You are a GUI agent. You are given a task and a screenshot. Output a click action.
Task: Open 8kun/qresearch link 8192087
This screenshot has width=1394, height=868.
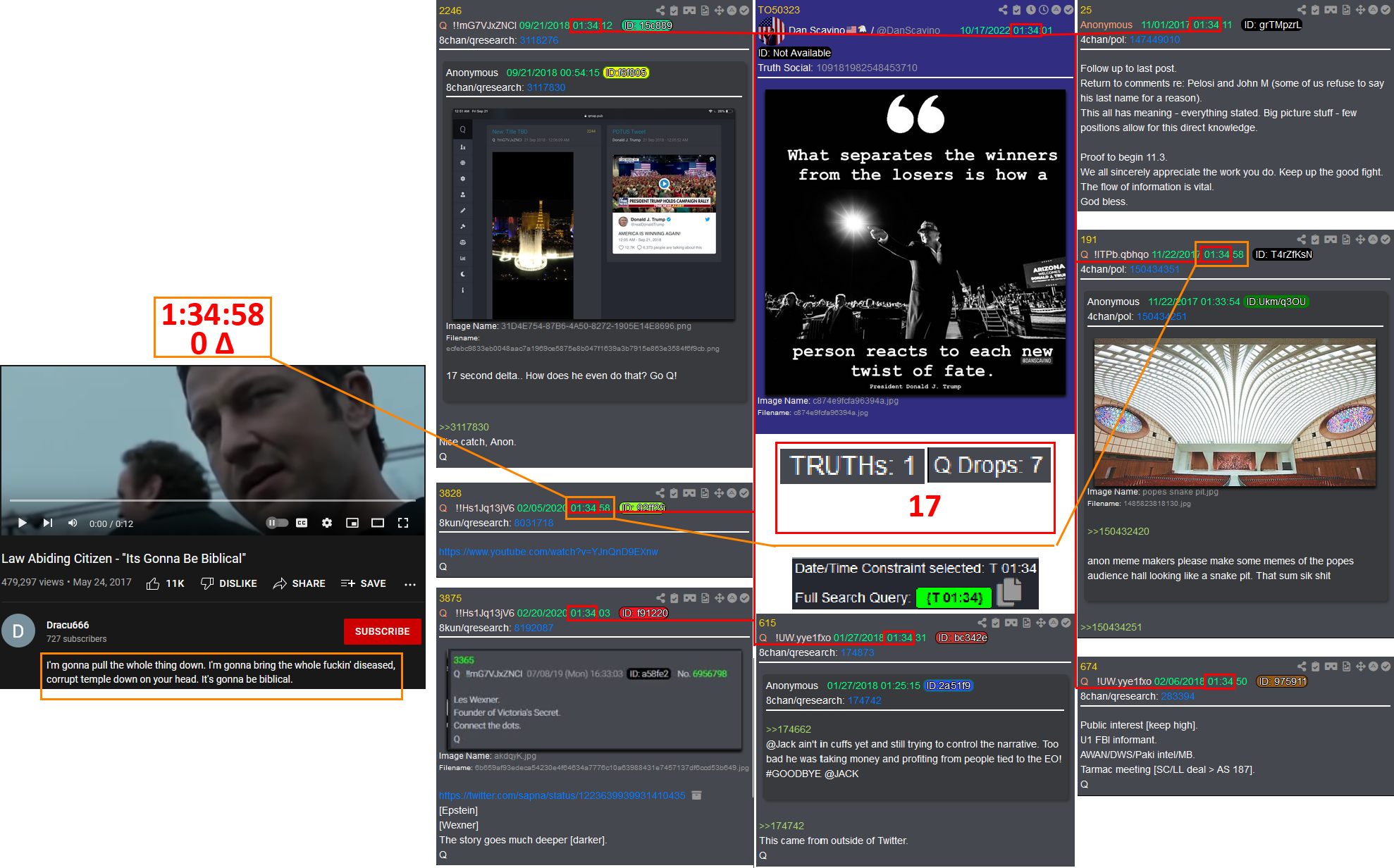tap(533, 628)
